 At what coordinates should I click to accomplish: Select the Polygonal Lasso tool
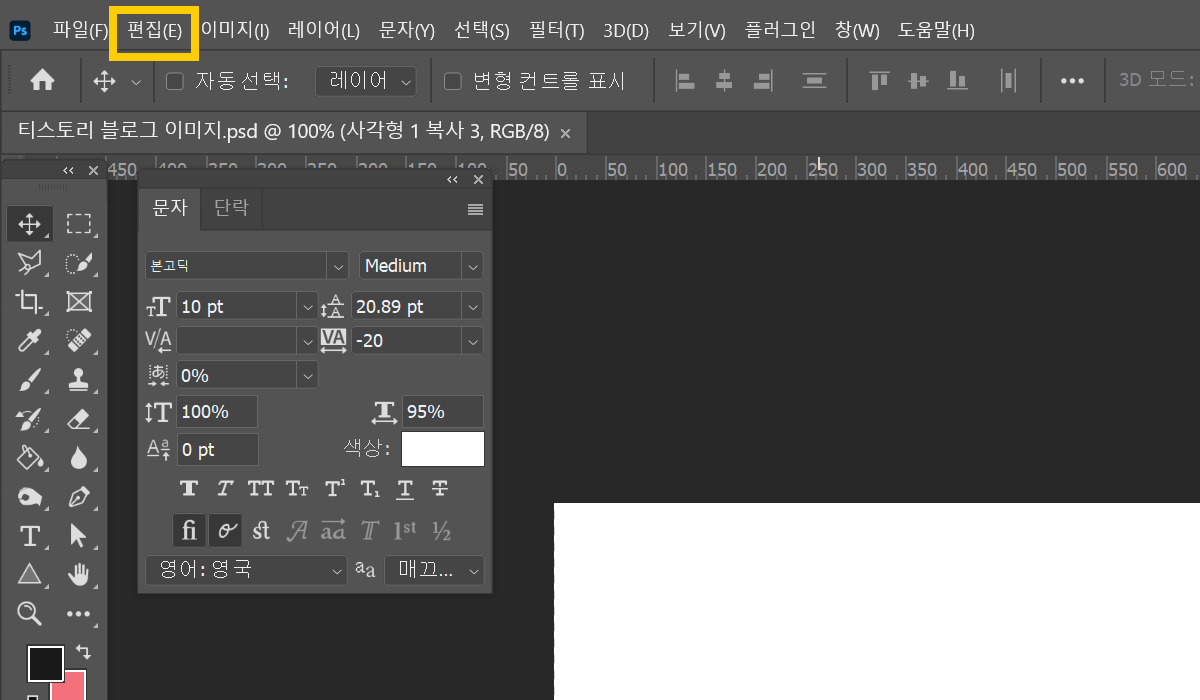pos(30,263)
